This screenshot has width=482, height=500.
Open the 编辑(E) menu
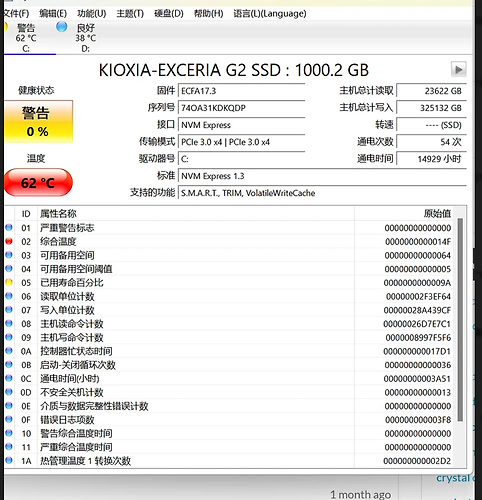(53, 14)
